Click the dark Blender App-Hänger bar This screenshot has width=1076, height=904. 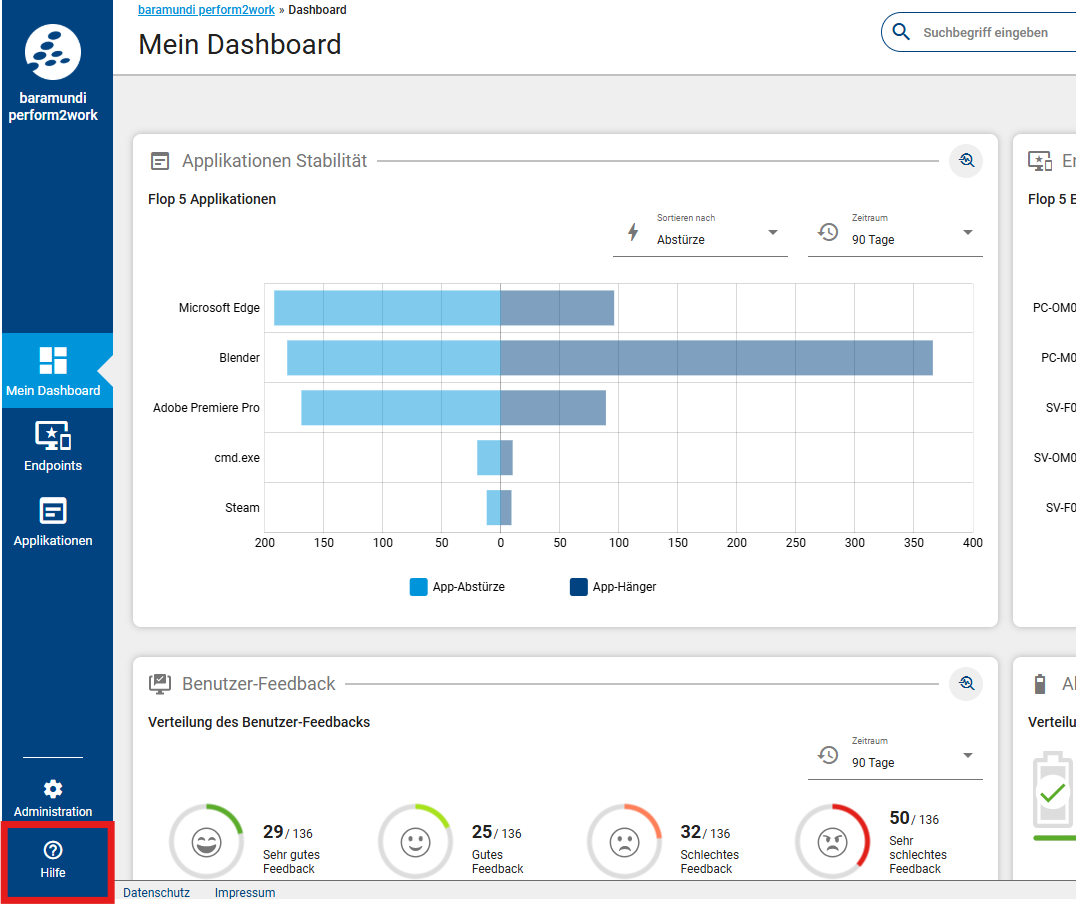(x=716, y=358)
